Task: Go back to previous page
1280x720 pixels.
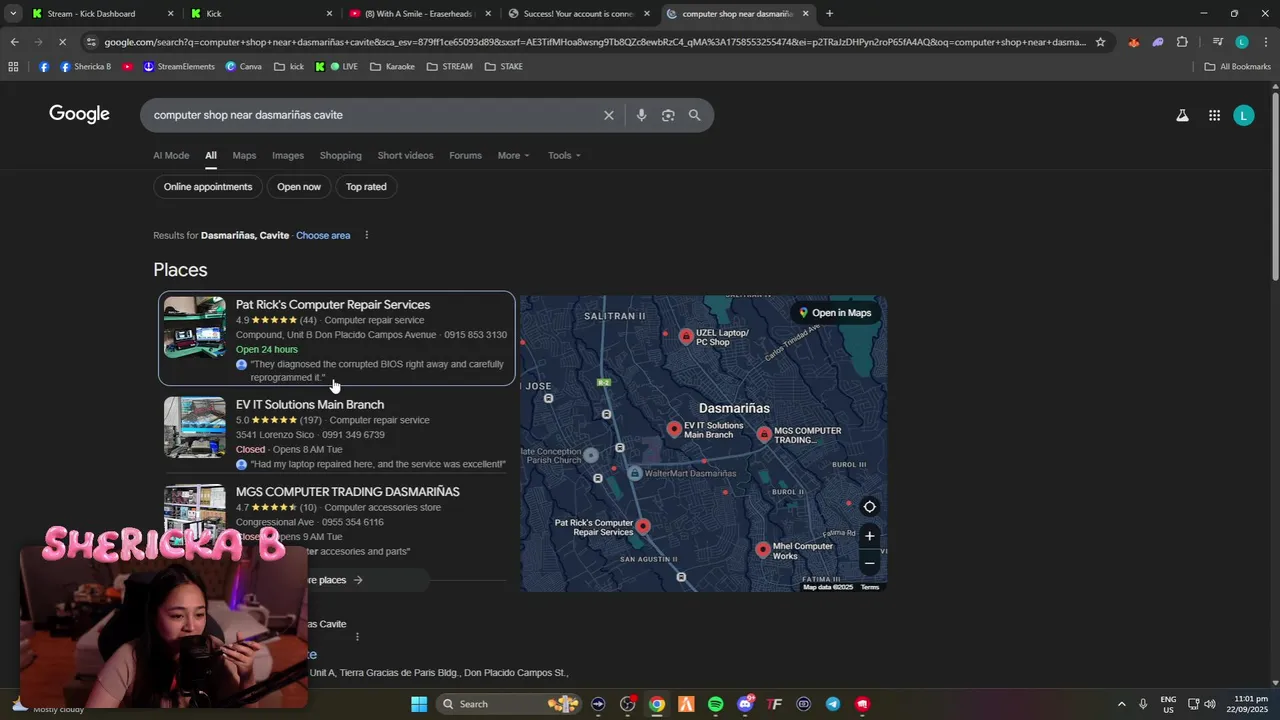Action: pos(14,42)
